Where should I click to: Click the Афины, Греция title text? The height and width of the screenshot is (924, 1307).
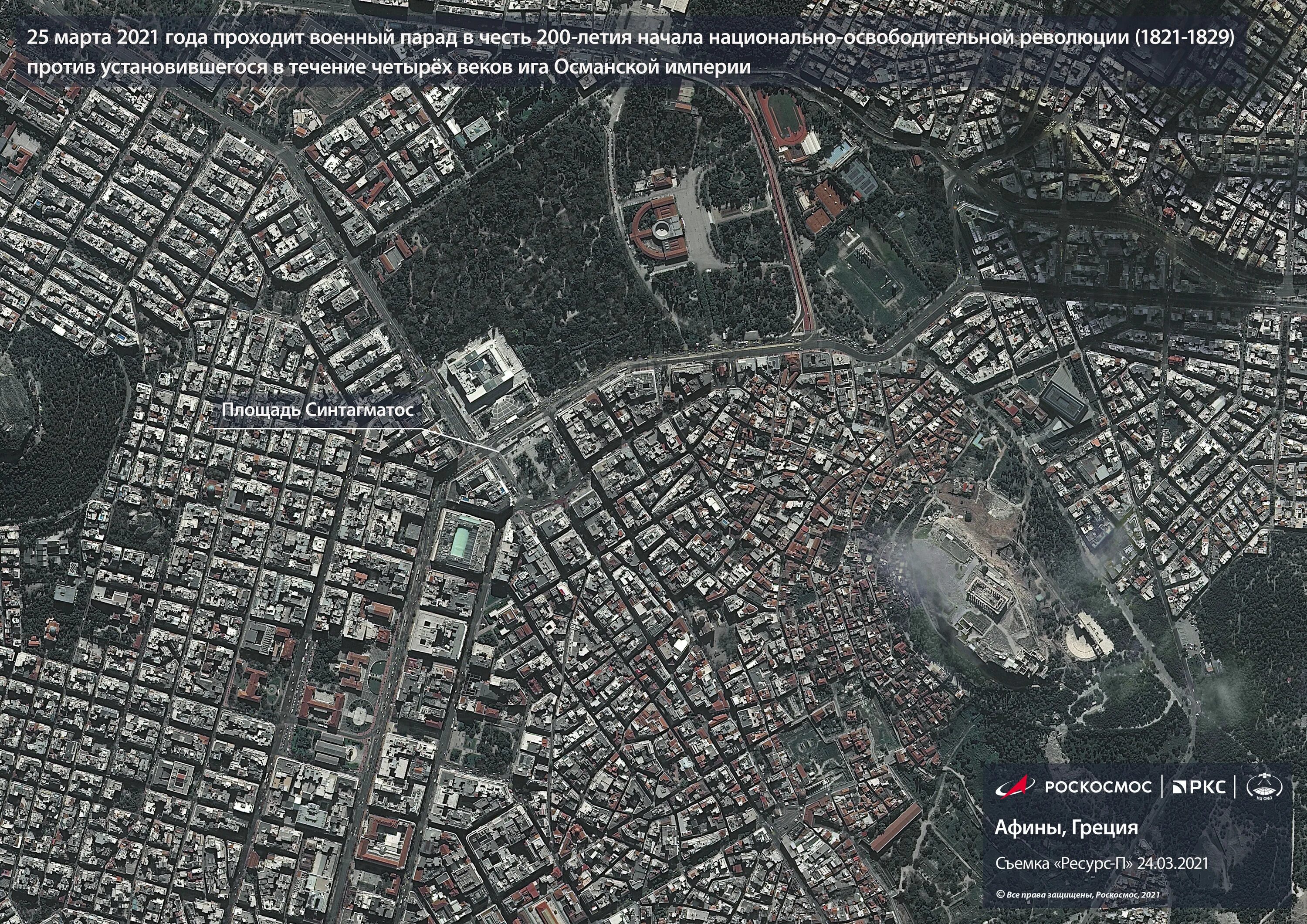[1066, 827]
